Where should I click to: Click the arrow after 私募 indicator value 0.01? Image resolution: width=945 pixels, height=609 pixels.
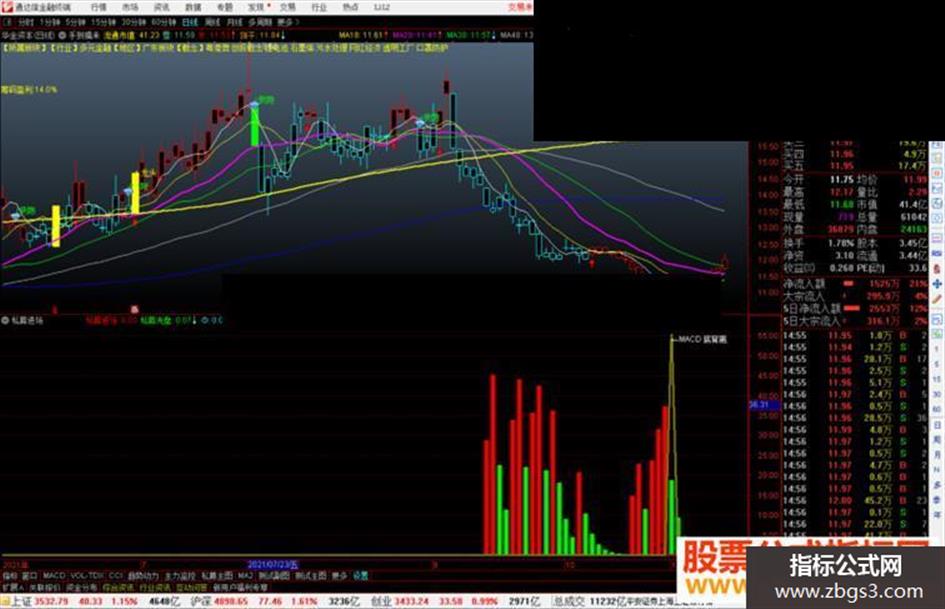click(195, 320)
